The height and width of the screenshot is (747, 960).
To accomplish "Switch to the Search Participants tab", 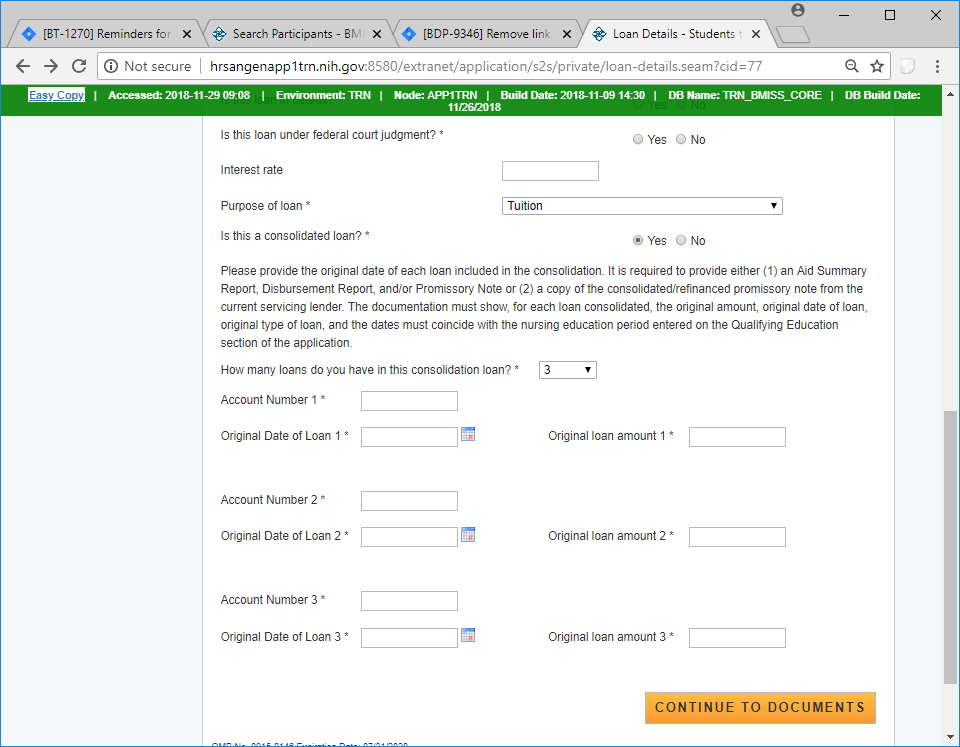I will pyautogui.click(x=295, y=34).
